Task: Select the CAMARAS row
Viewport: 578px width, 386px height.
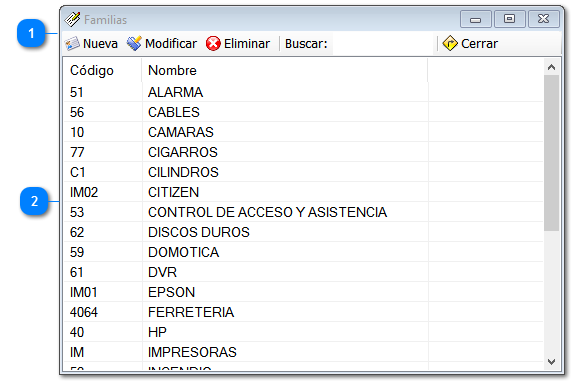Action: pos(303,132)
